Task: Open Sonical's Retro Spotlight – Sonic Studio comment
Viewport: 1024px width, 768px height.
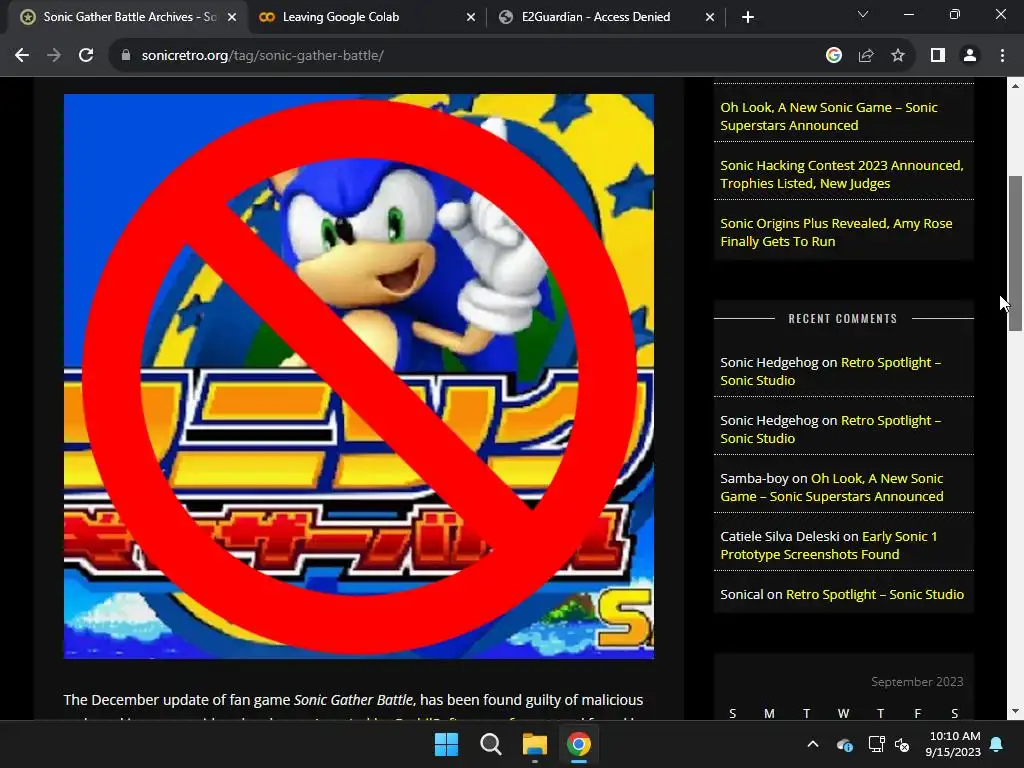Action: [x=874, y=594]
